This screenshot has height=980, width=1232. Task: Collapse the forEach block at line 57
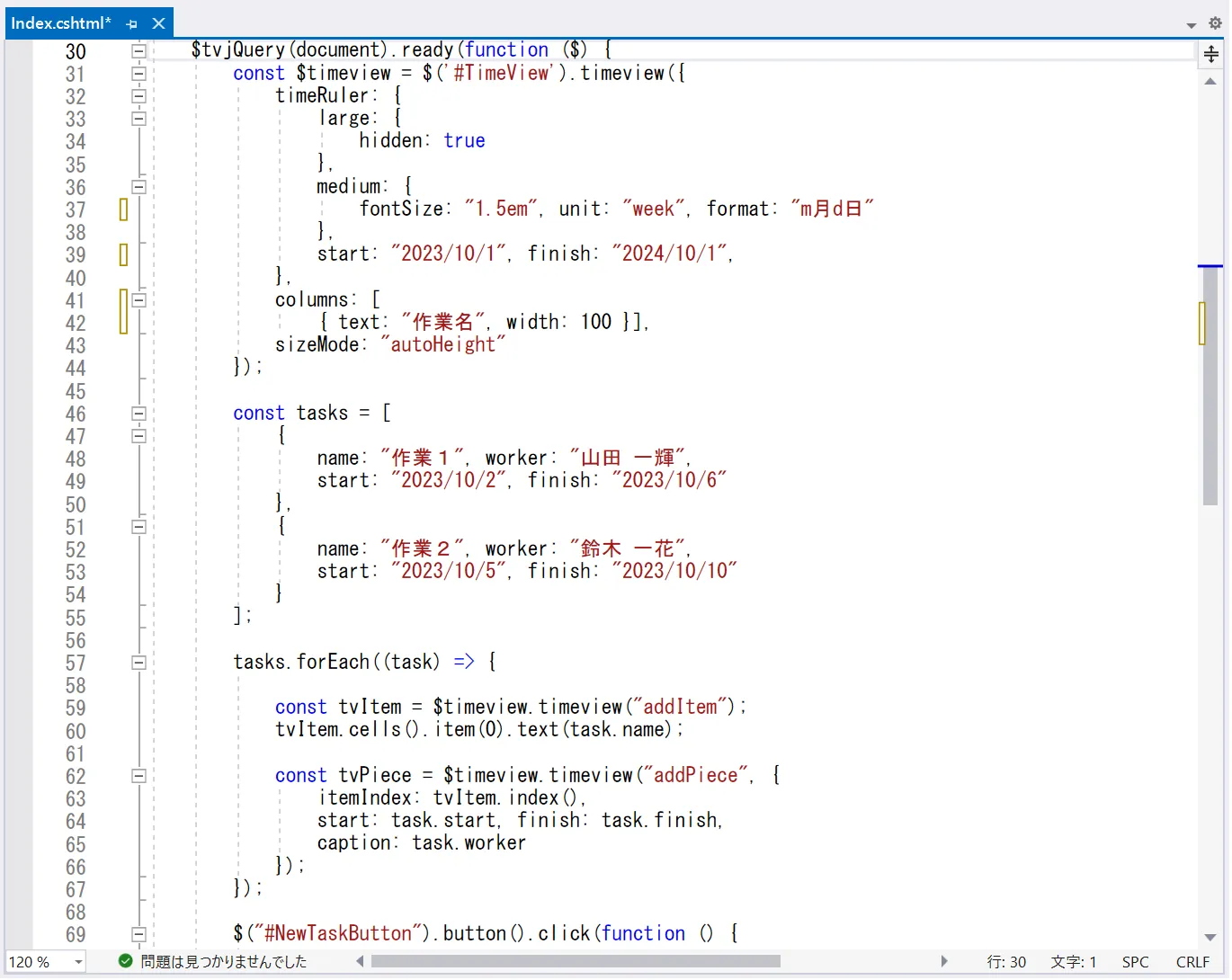138,663
